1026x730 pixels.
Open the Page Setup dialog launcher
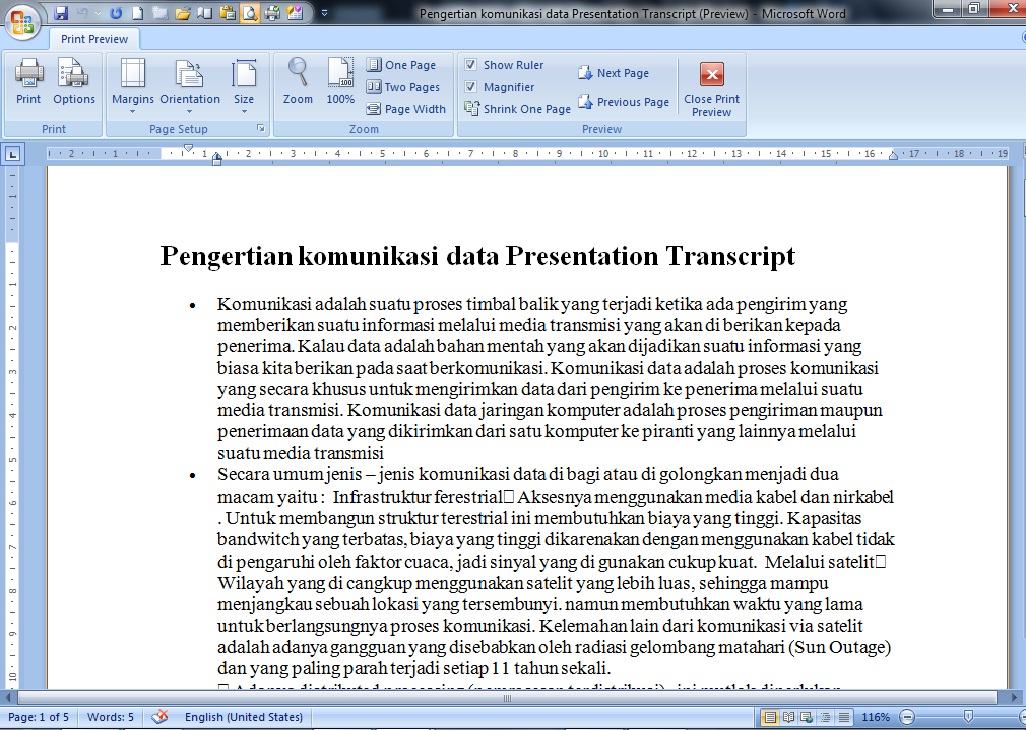click(x=262, y=128)
